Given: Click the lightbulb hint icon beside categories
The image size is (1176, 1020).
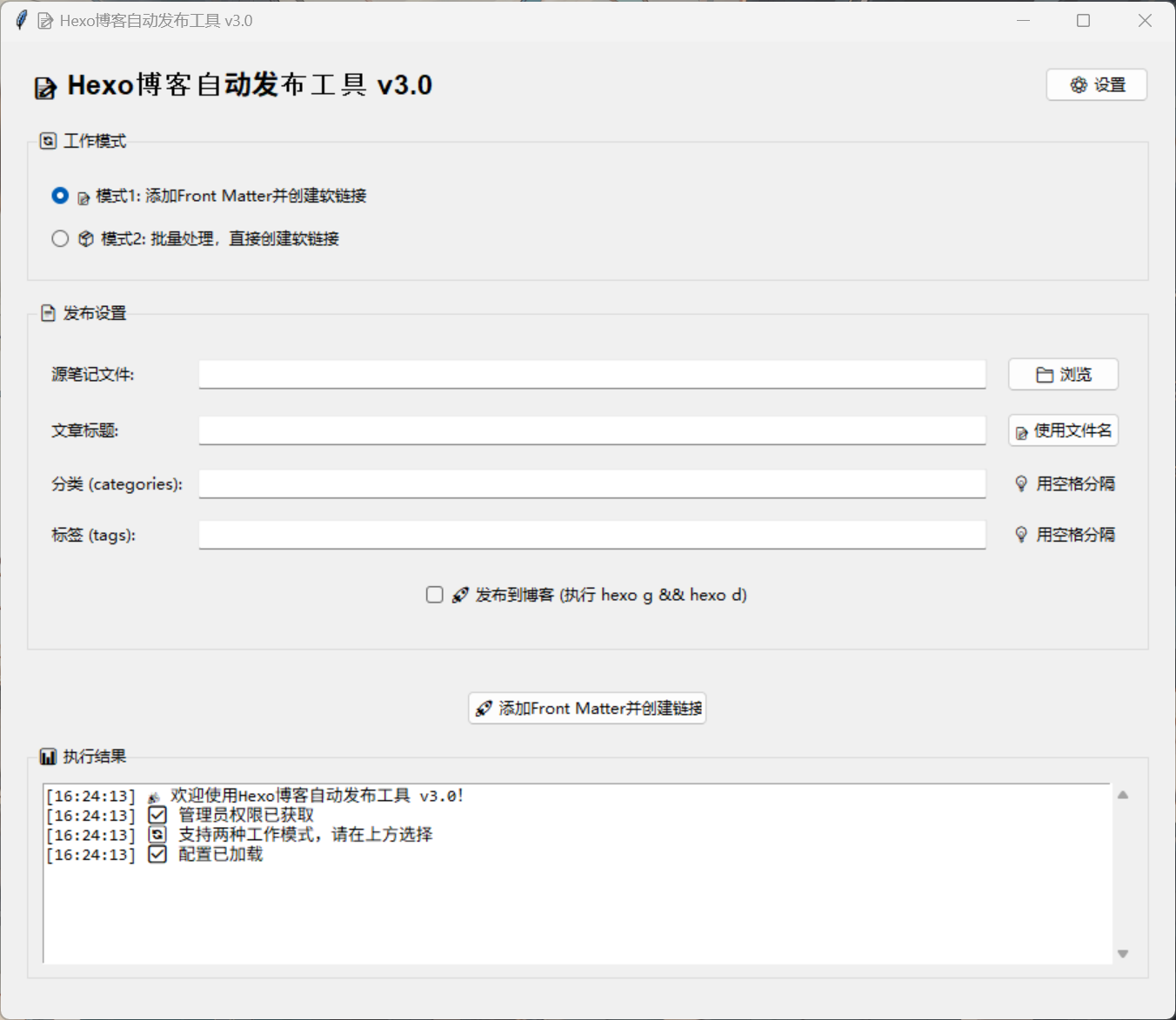Looking at the screenshot, I should click(1021, 483).
